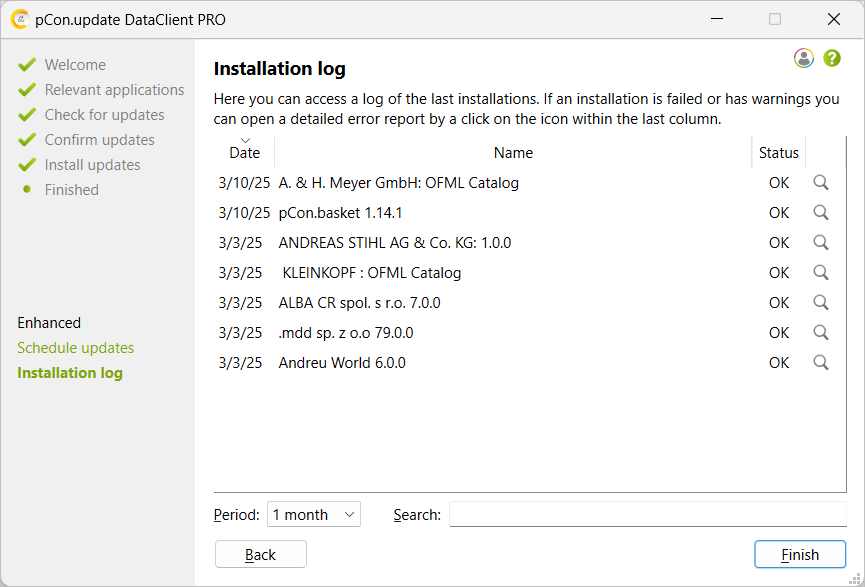Click the pCon.update app icon in title bar
Image resolution: width=865 pixels, height=587 pixels.
[19, 19]
